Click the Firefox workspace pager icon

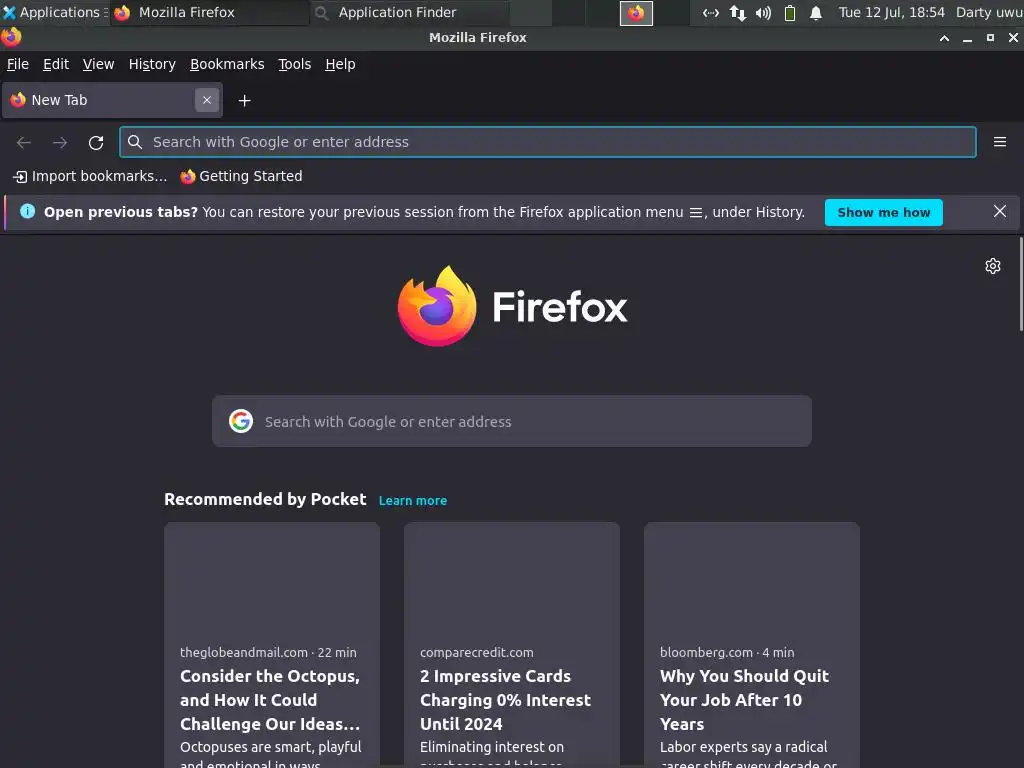(636, 12)
